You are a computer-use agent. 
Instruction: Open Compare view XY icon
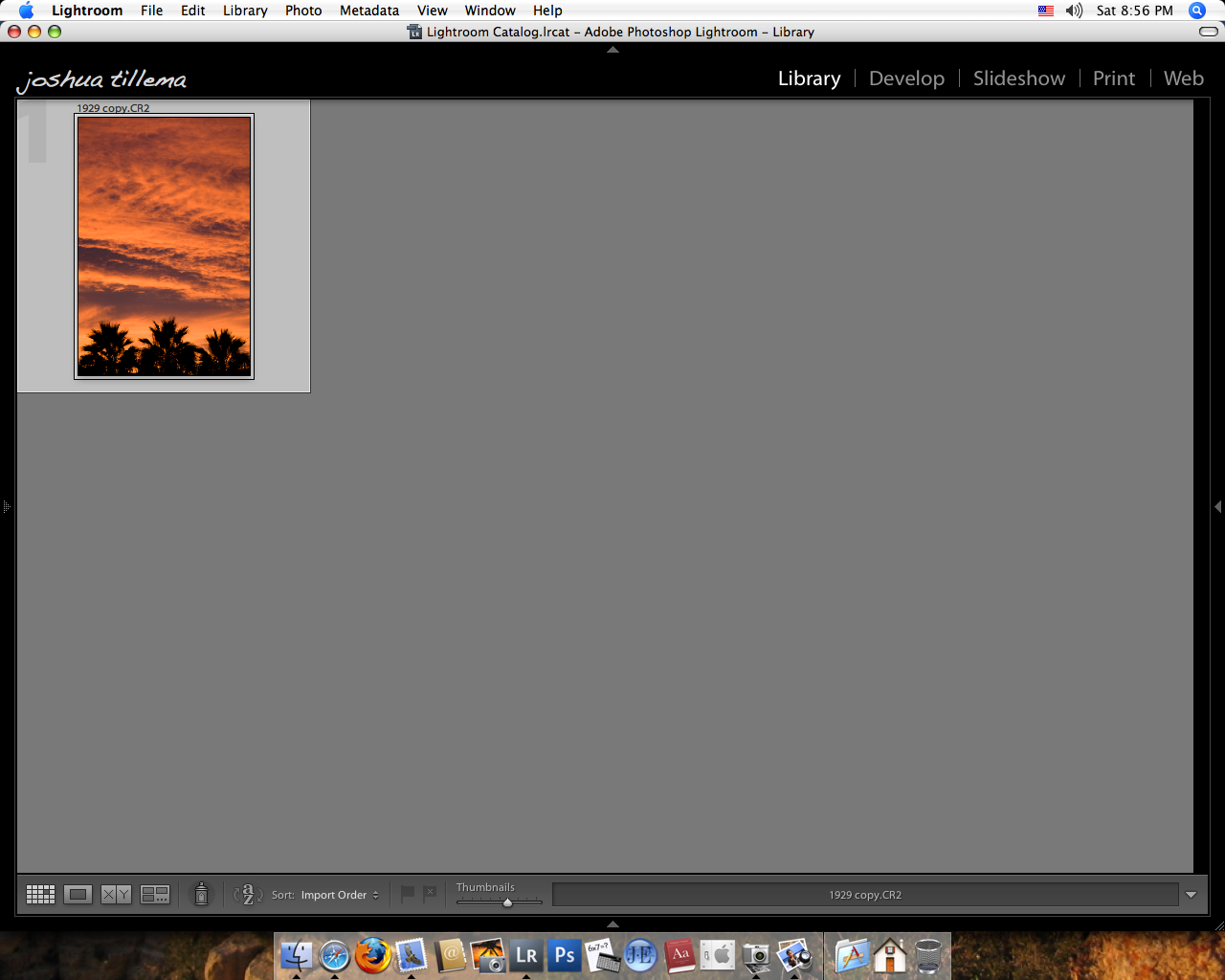click(x=117, y=895)
